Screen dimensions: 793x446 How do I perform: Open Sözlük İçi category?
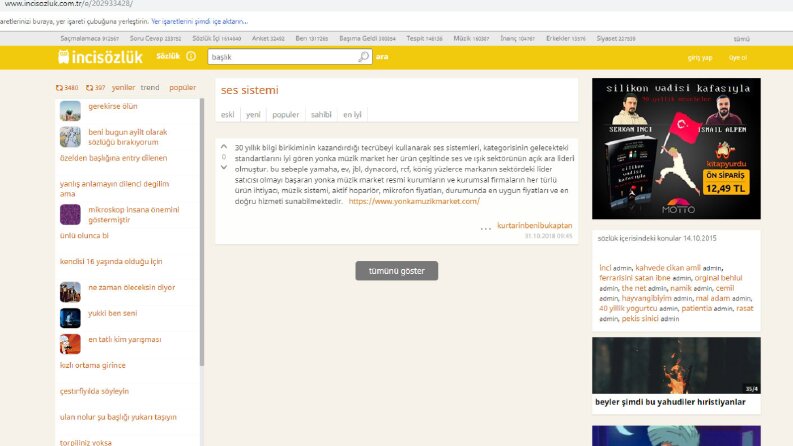point(216,38)
